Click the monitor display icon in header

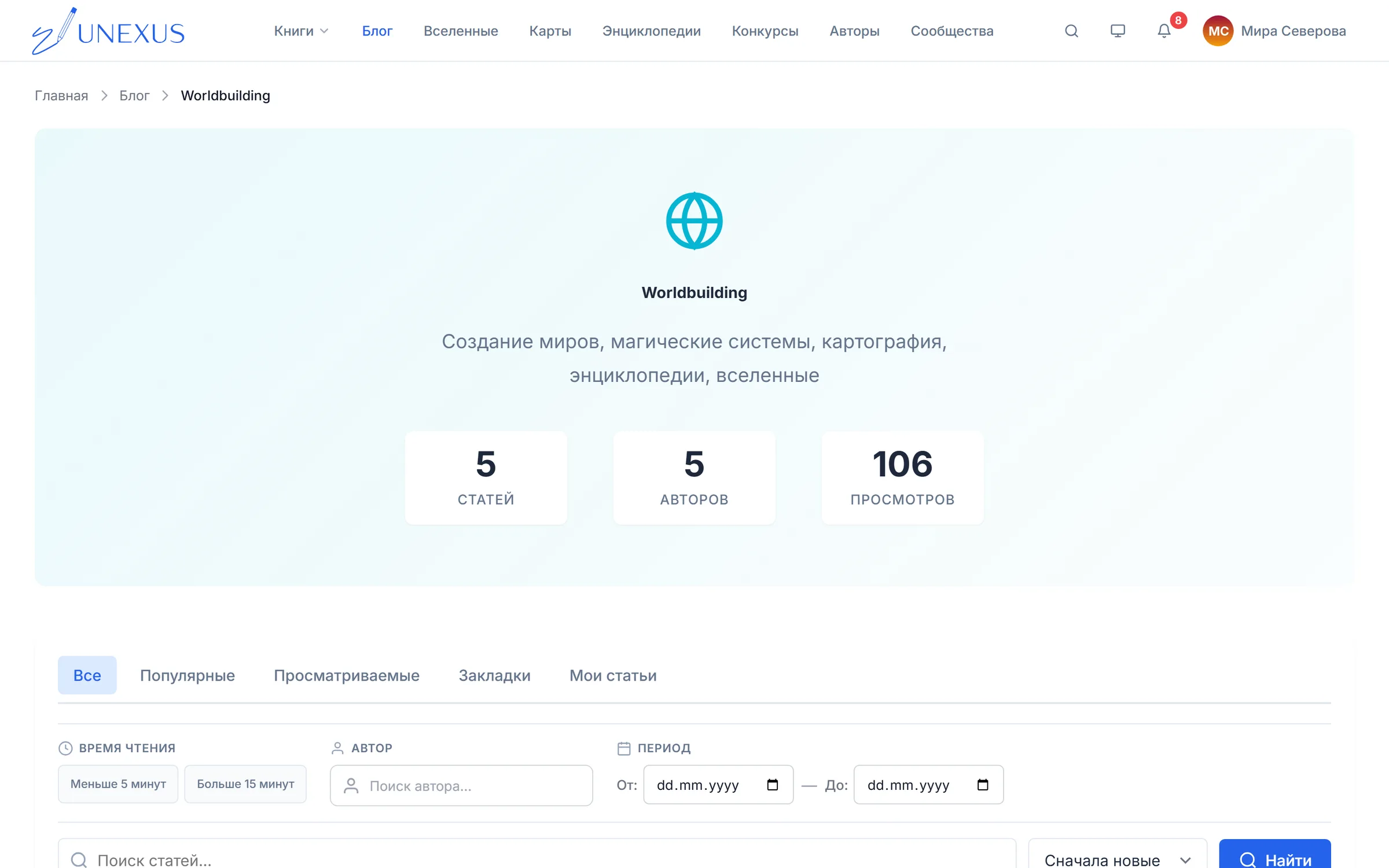click(1118, 31)
